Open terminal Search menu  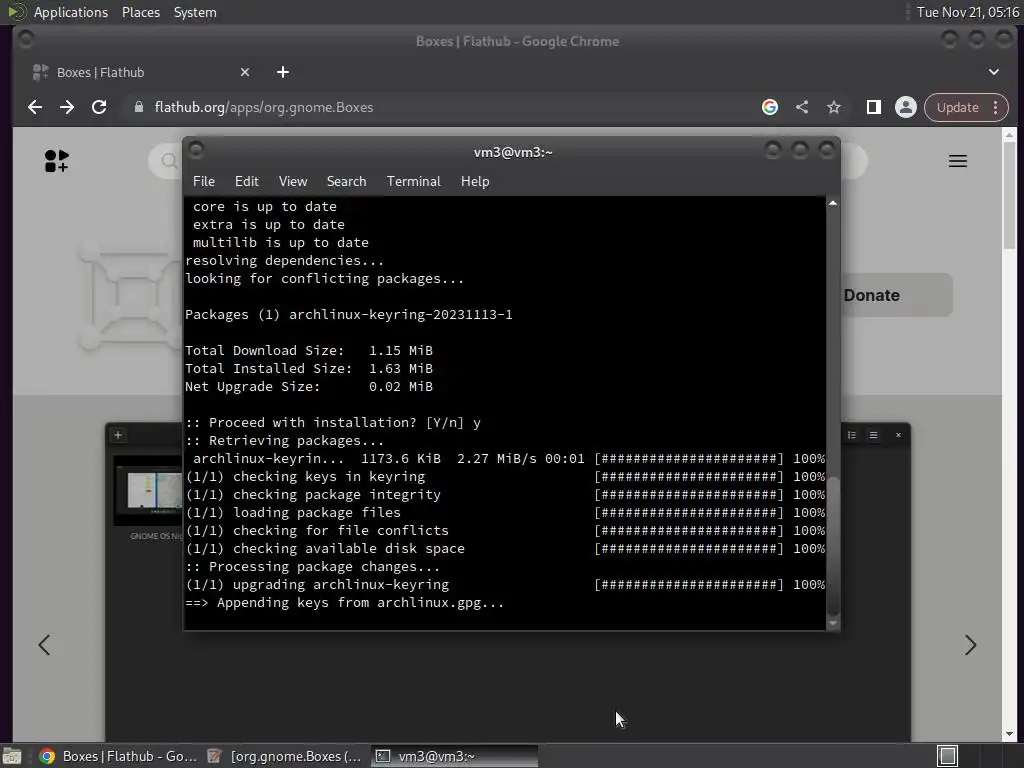pos(346,182)
